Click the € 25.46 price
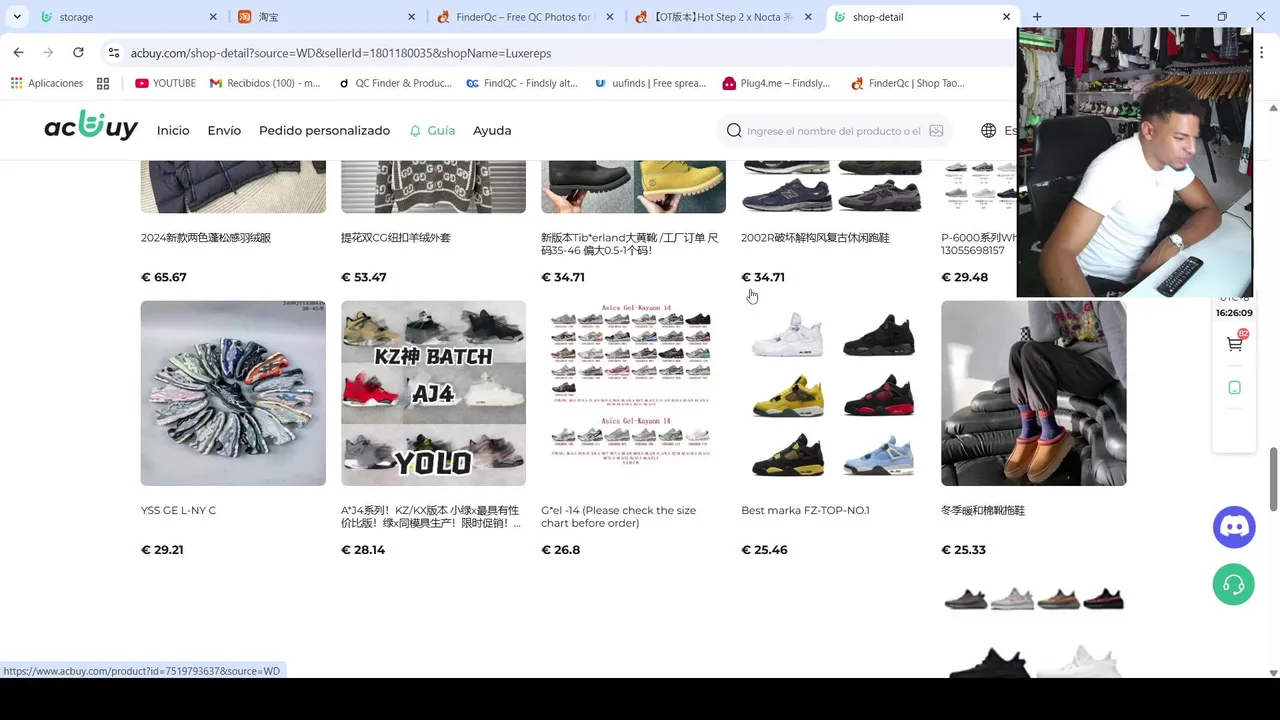This screenshot has width=1280, height=720. tap(764, 550)
